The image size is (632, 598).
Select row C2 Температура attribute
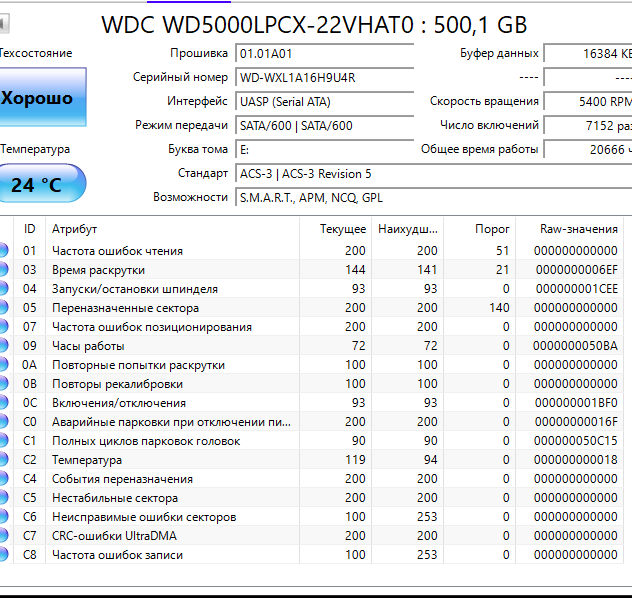[x=311, y=459]
